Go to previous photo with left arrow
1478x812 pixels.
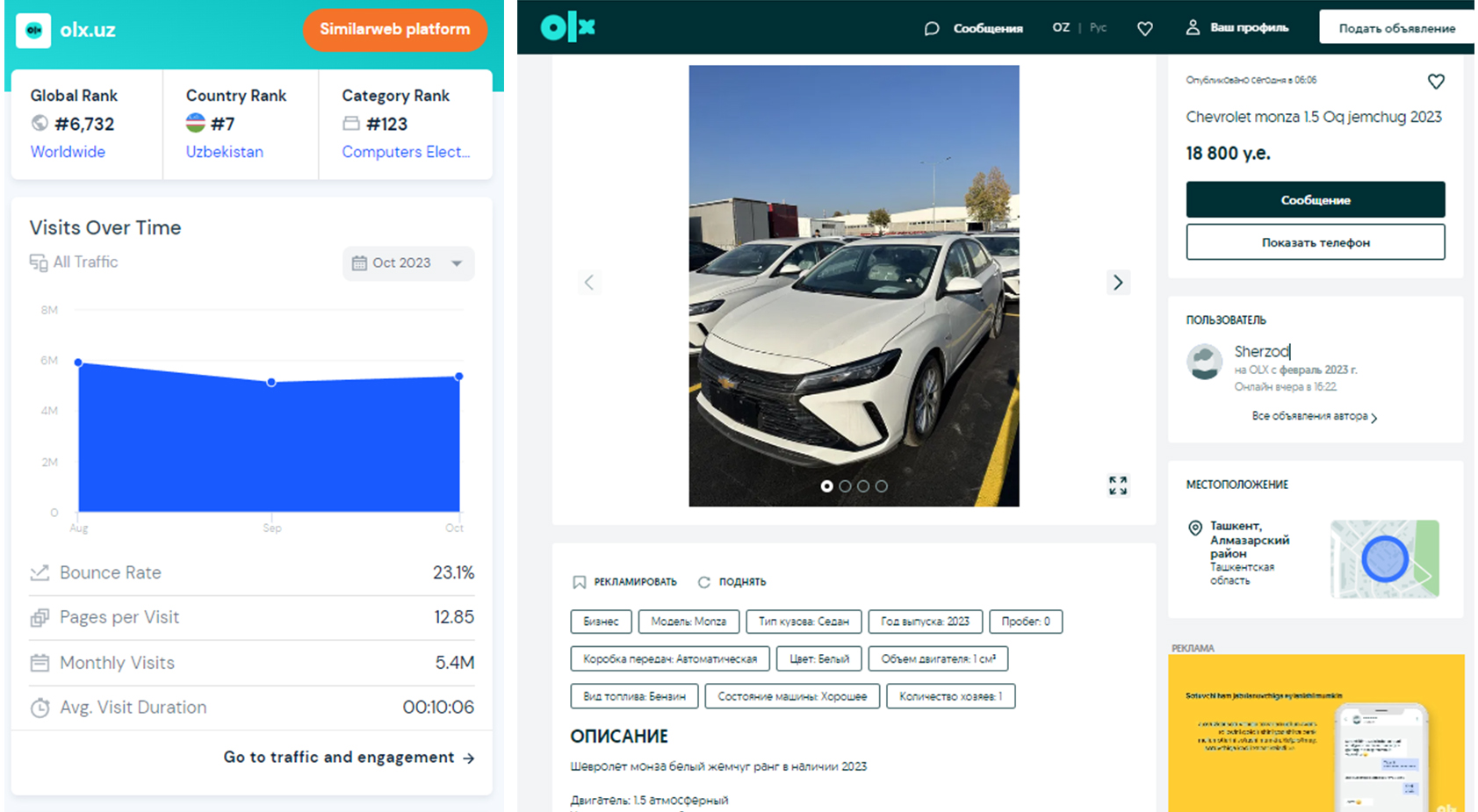(589, 282)
